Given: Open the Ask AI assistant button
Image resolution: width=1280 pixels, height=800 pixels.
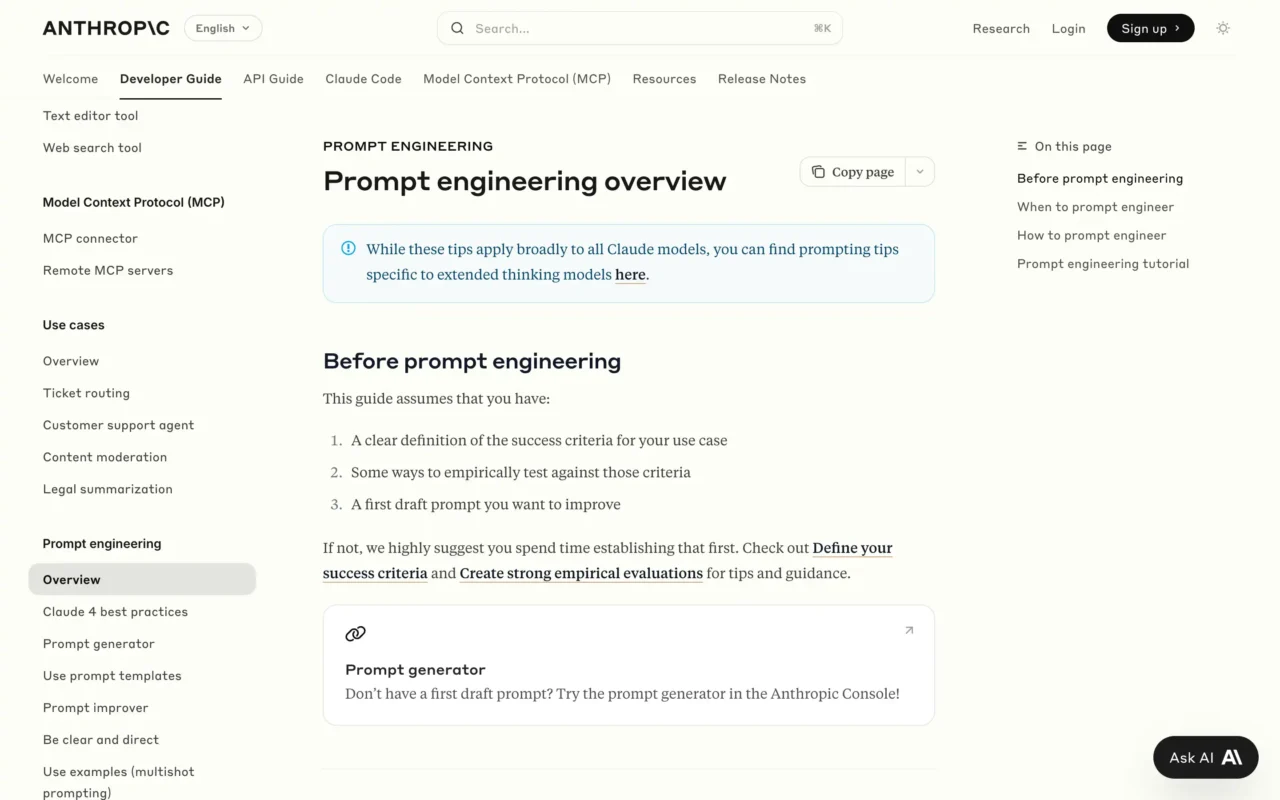Looking at the screenshot, I should click(1205, 757).
